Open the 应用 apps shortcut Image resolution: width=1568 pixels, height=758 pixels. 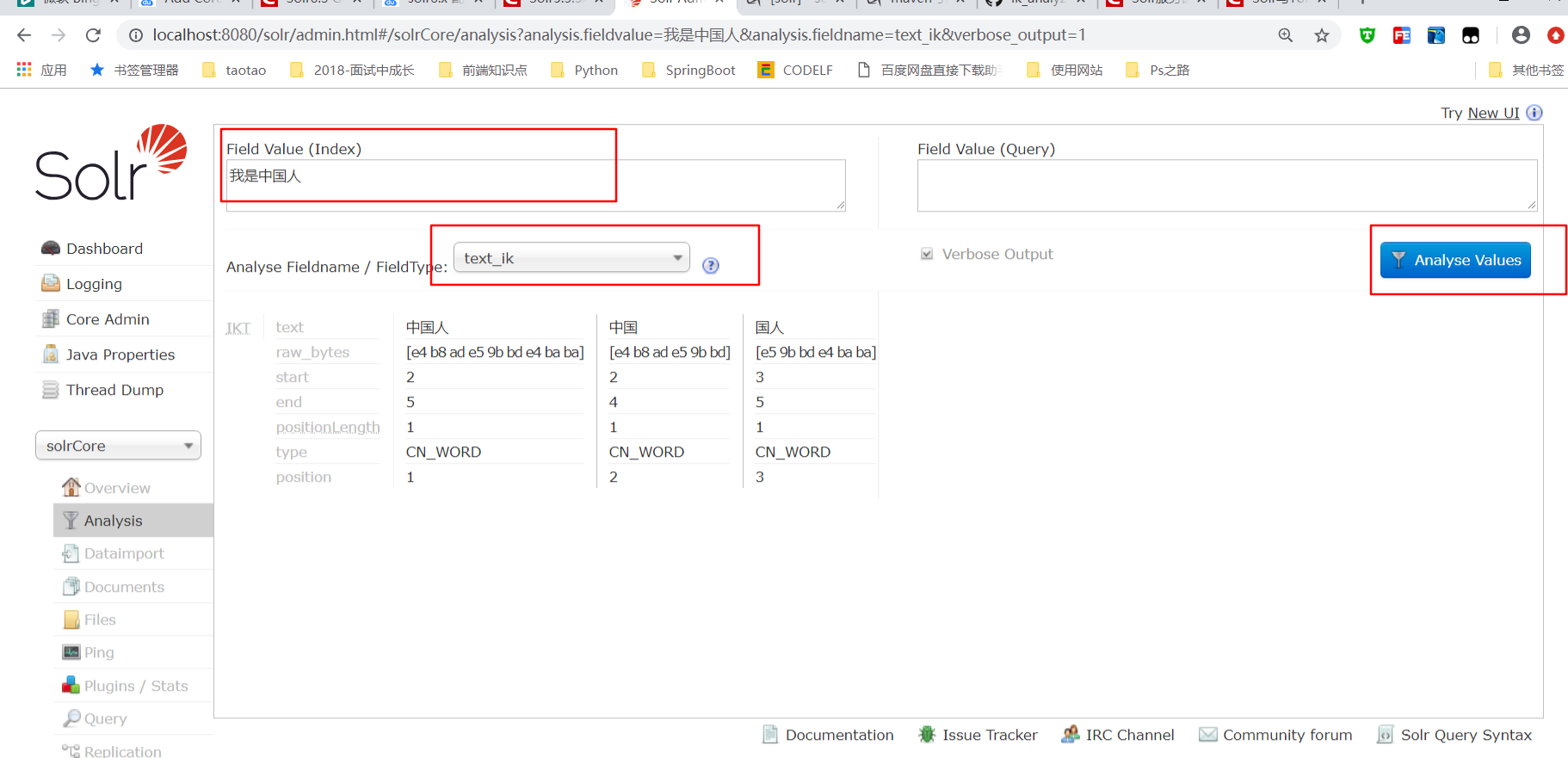click(41, 70)
